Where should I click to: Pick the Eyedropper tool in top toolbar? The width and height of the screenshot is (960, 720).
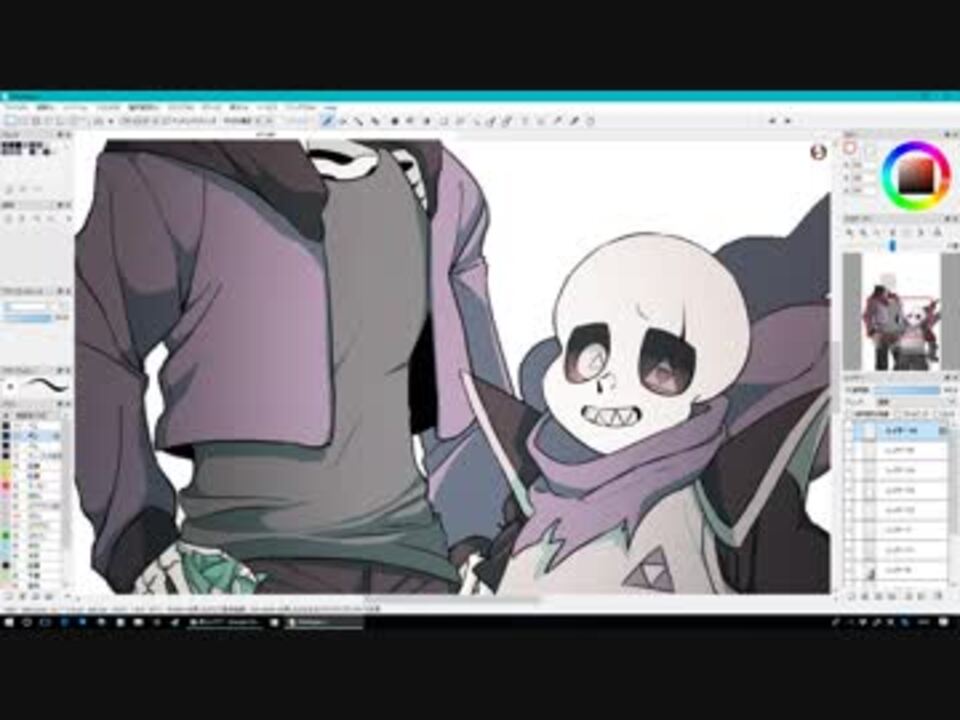pyautogui.click(x=574, y=121)
